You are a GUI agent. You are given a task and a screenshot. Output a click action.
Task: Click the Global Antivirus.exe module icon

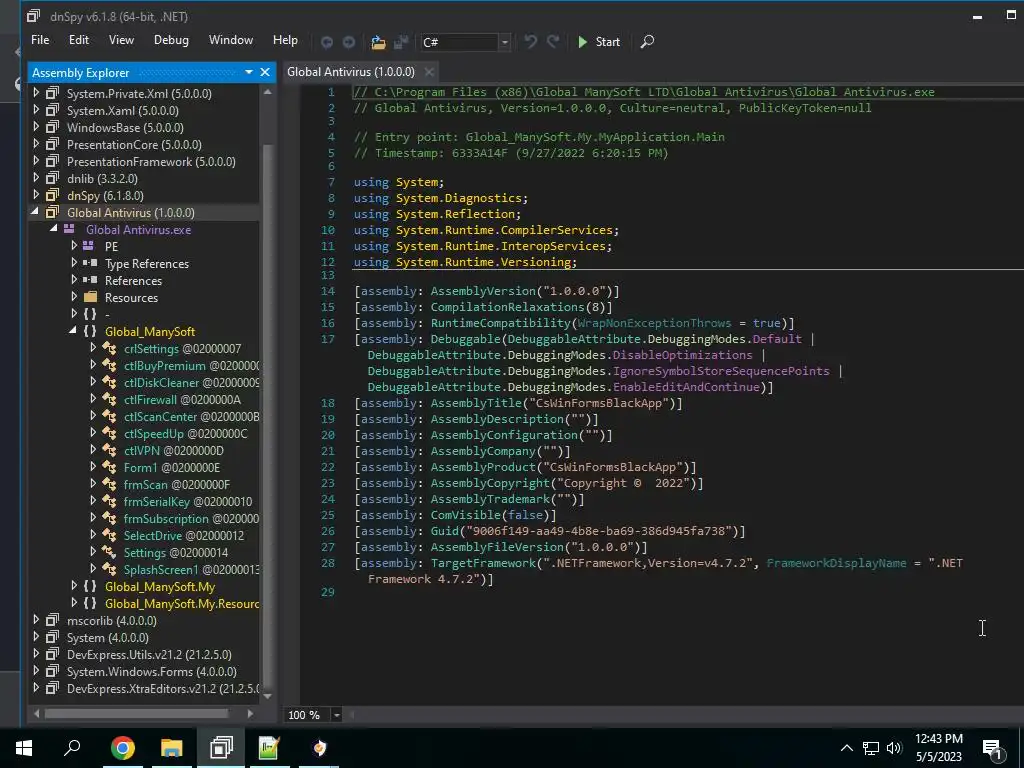point(69,229)
